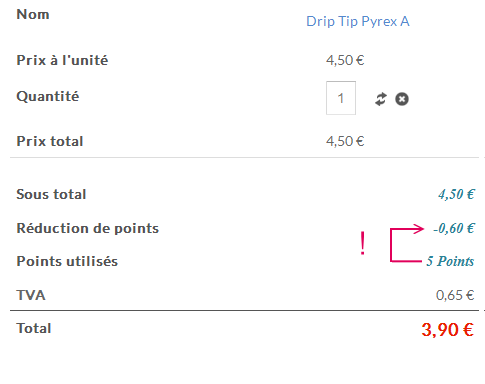Click the Total label in the bottom row
This screenshot has height=384, width=485.
click(34, 328)
